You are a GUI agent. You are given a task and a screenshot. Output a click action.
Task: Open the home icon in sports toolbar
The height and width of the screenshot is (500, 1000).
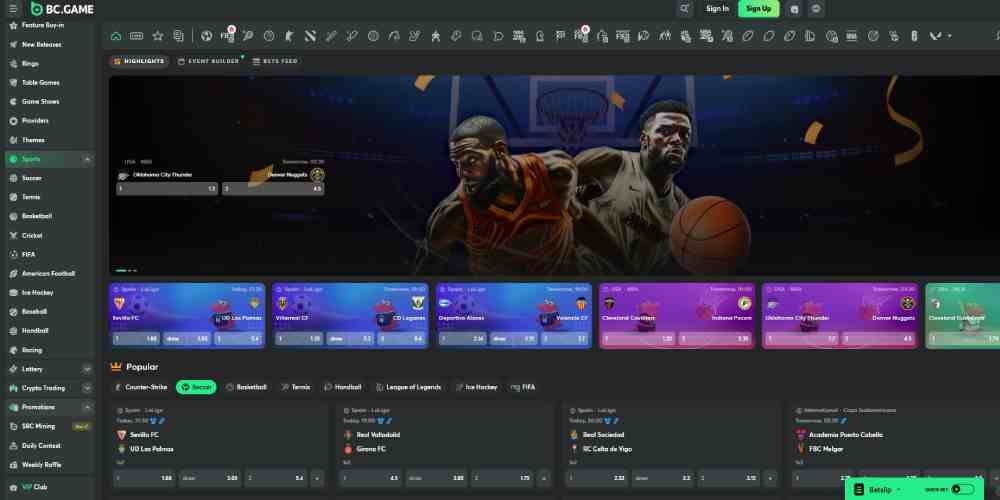(x=116, y=36)
